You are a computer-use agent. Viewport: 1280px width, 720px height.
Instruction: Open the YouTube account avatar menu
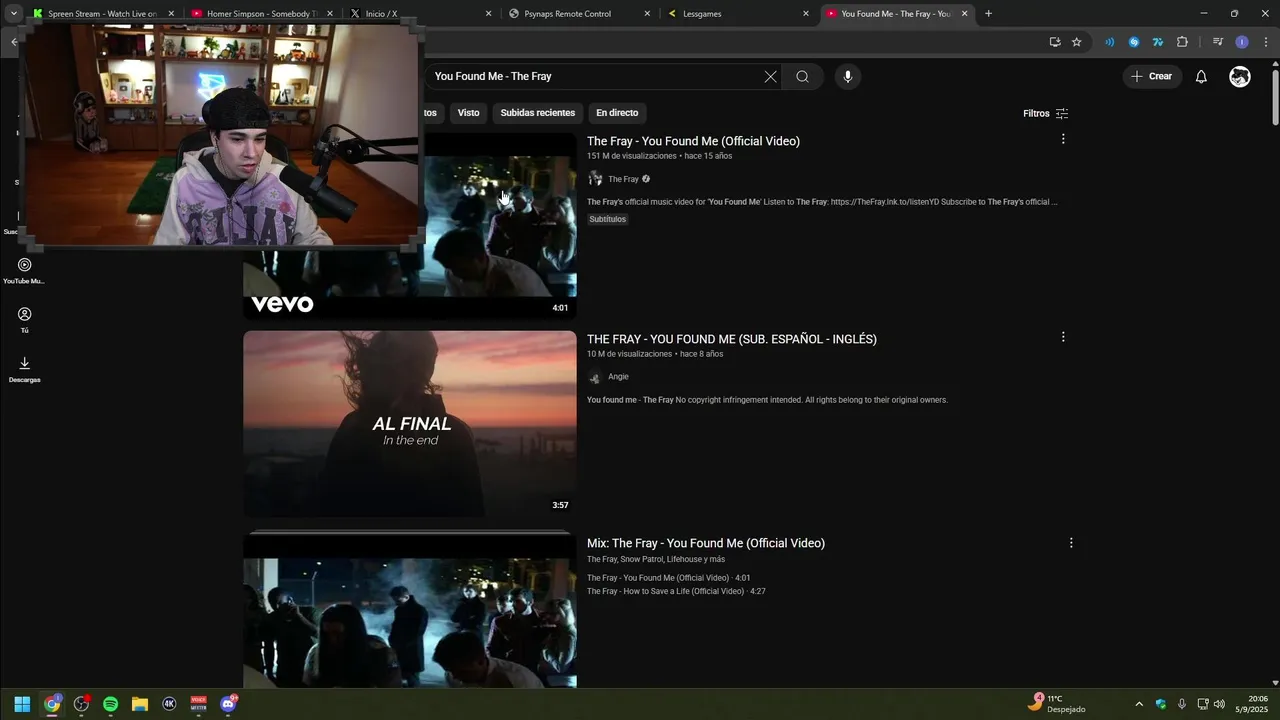(1240, 77)
